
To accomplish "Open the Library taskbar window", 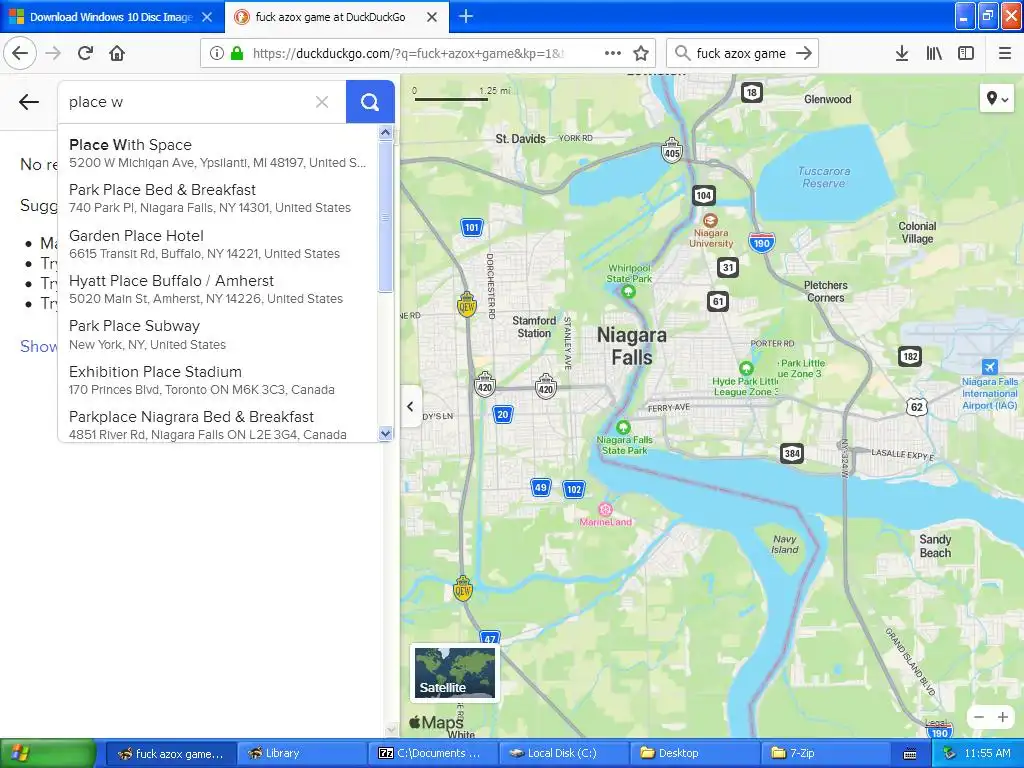I will pyautogui.click(x=300, y=753).
